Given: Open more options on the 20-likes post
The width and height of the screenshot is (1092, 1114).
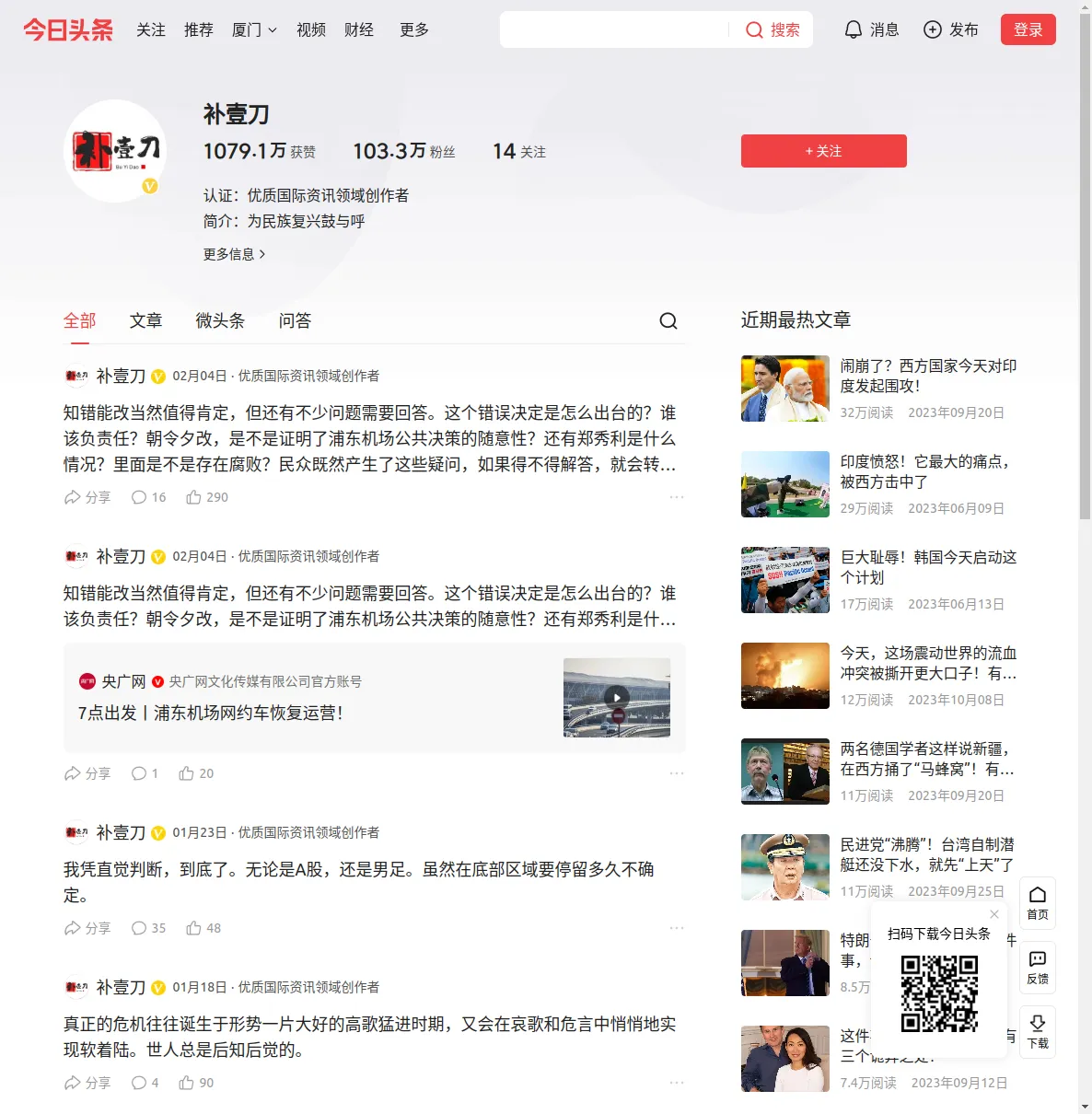Looking at the screenshot, I should [677, 773].
